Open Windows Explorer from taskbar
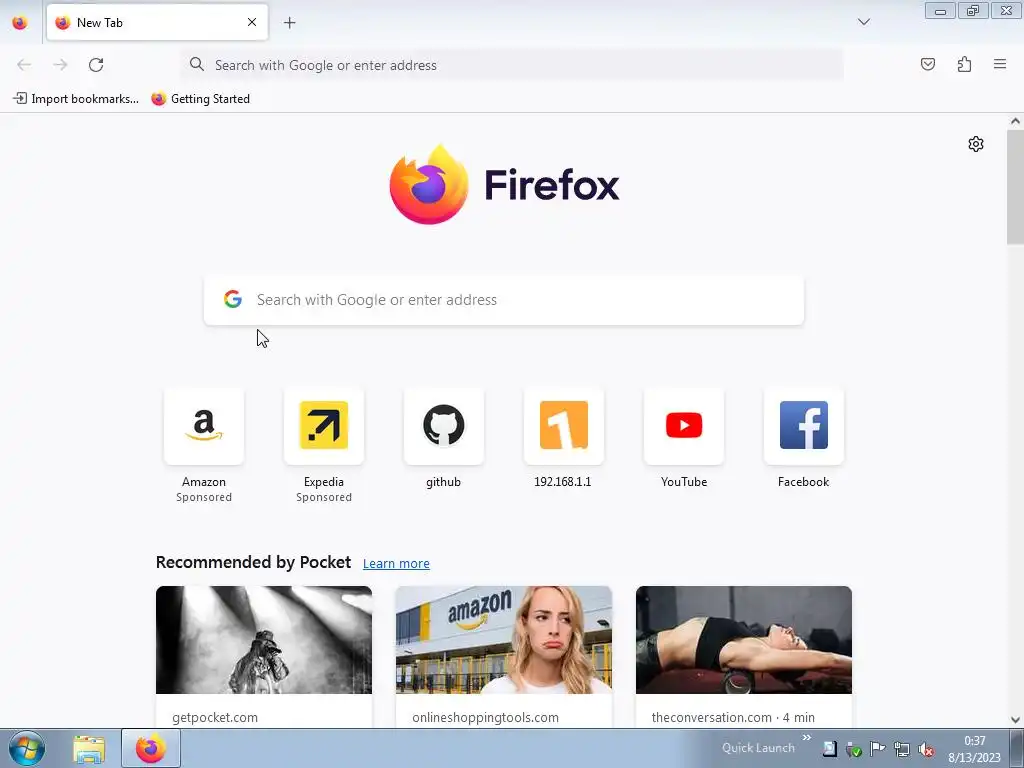 (89, 749)
